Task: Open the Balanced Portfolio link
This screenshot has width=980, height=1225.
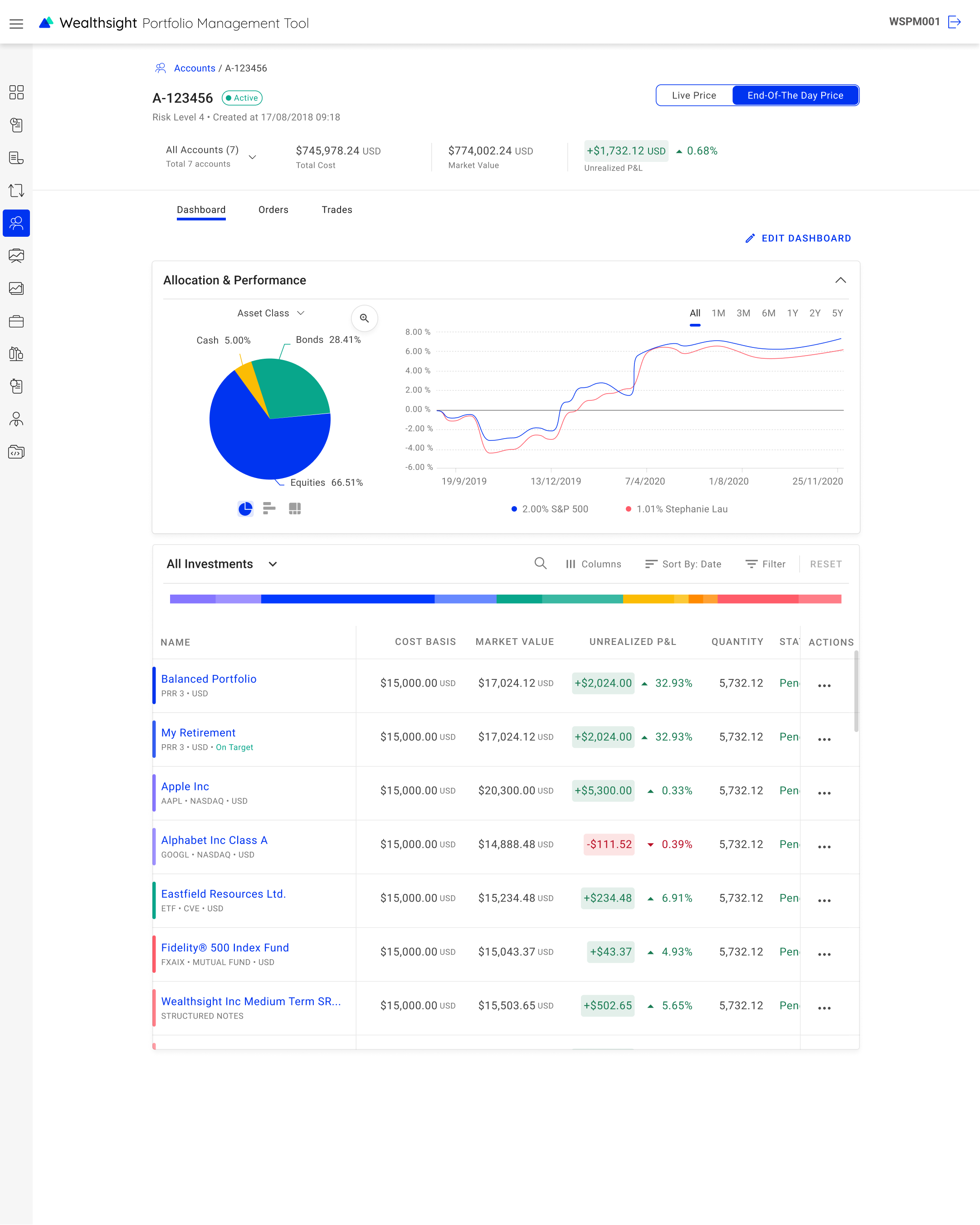Action: [x=209, y=678]
